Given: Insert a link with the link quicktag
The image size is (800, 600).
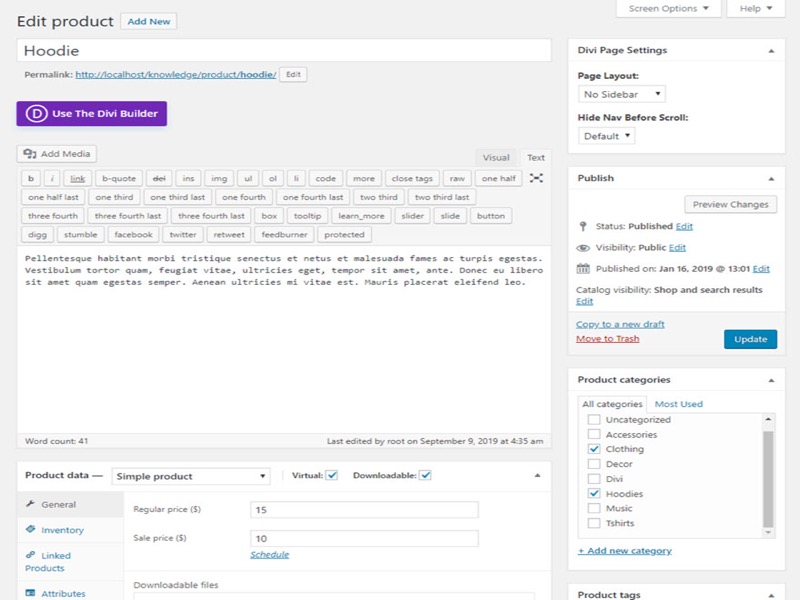Looking at the screenshot, I should coord(77,179).
